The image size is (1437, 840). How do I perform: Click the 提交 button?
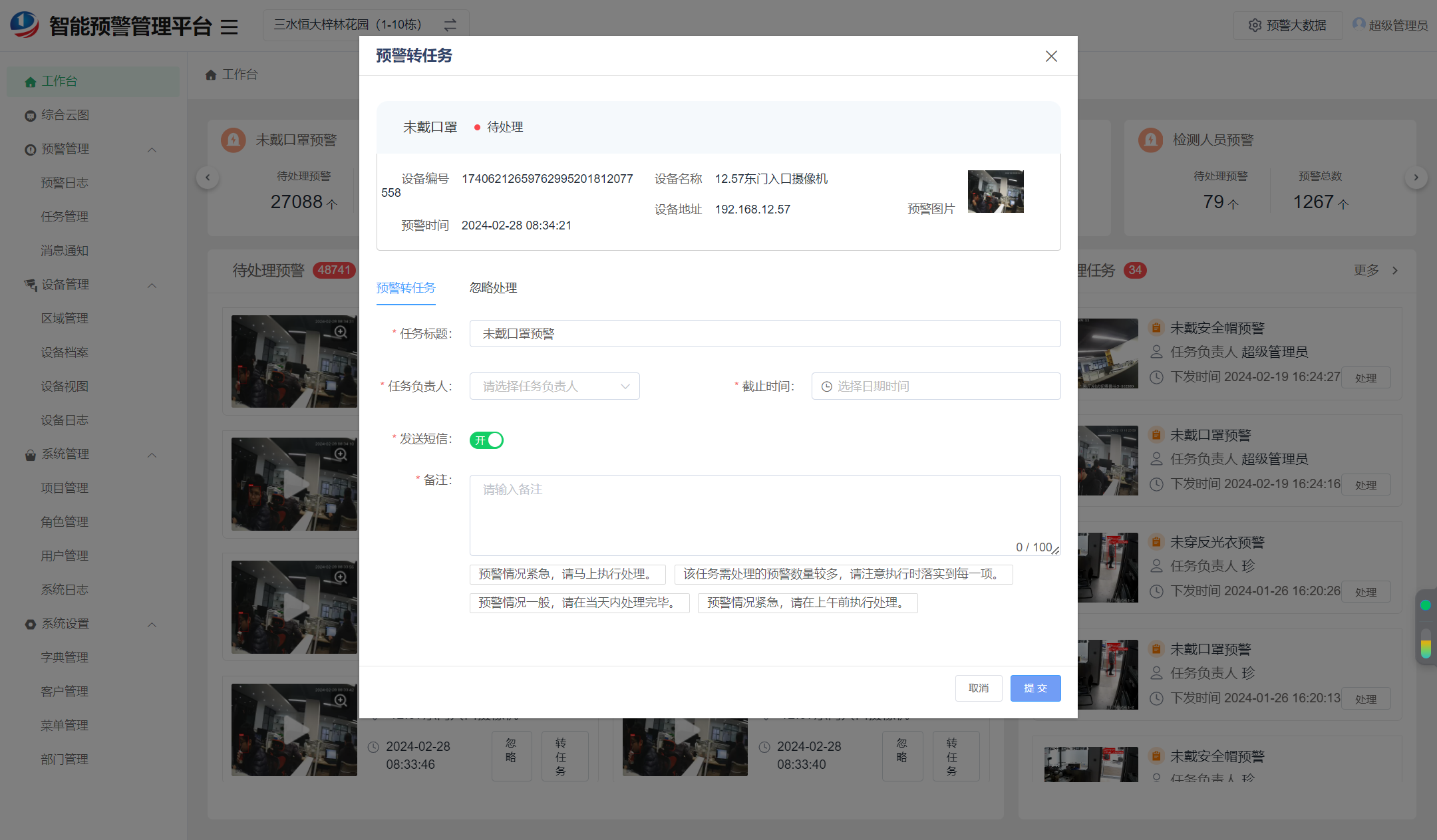tap(1035, 688)
